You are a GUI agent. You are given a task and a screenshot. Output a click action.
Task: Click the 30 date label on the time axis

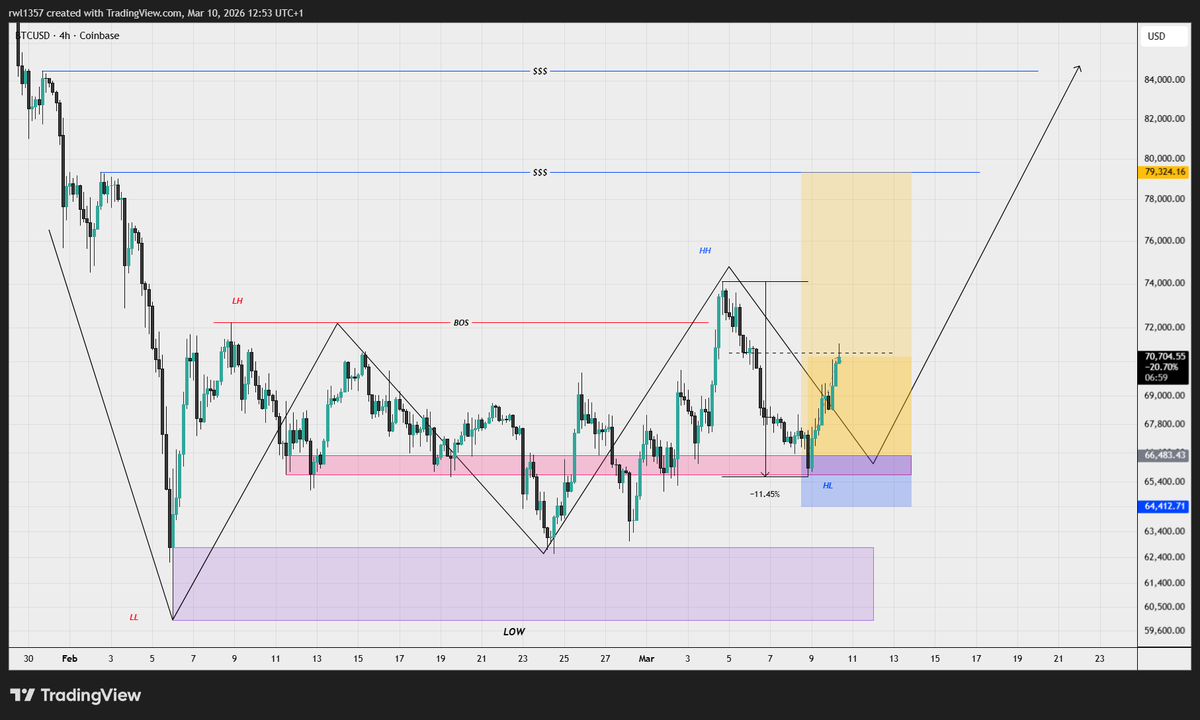pos(28,659)
